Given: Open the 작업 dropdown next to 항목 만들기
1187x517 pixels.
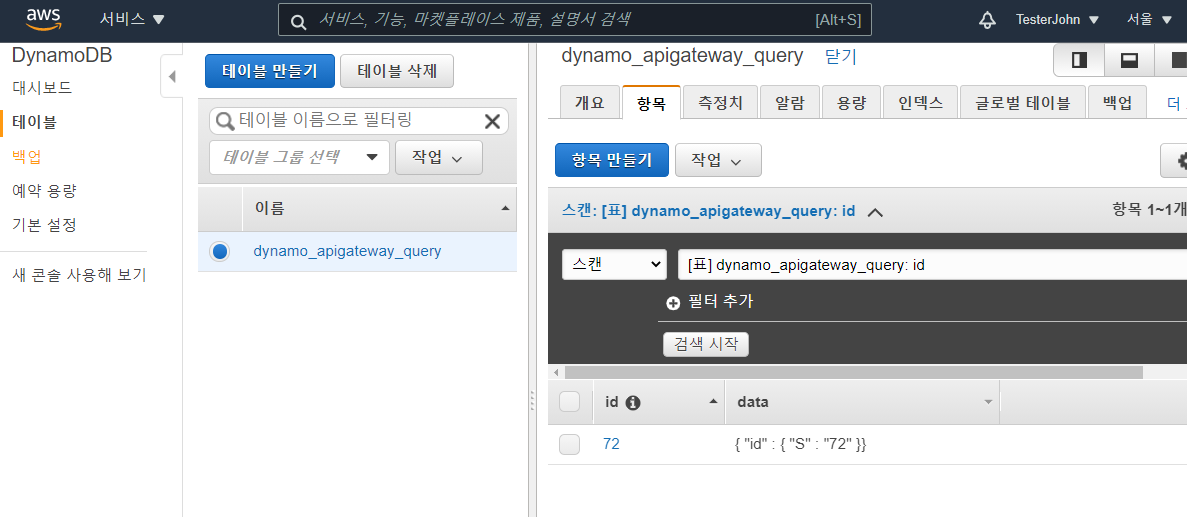Looking at the screenshot, I should click(x=718, y=160).
